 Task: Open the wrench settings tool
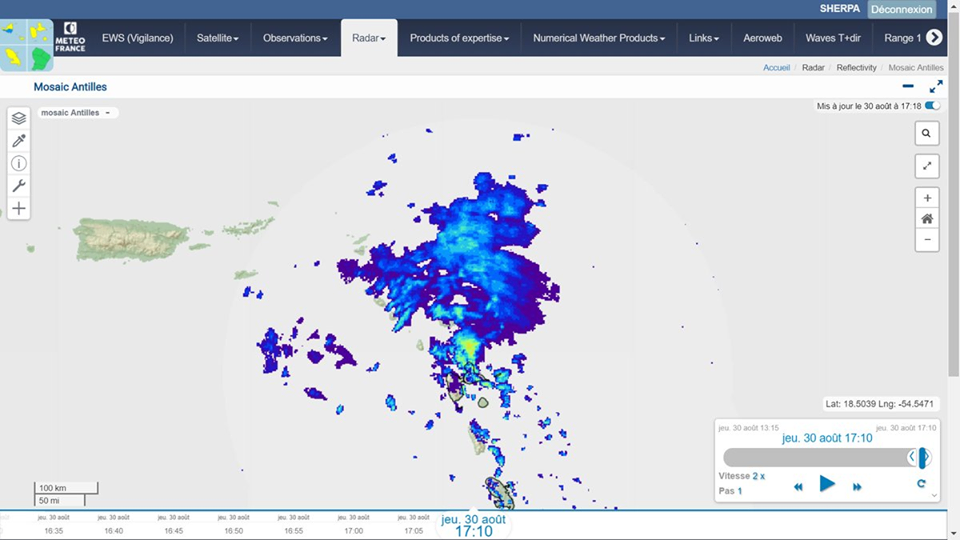[19, 186]
